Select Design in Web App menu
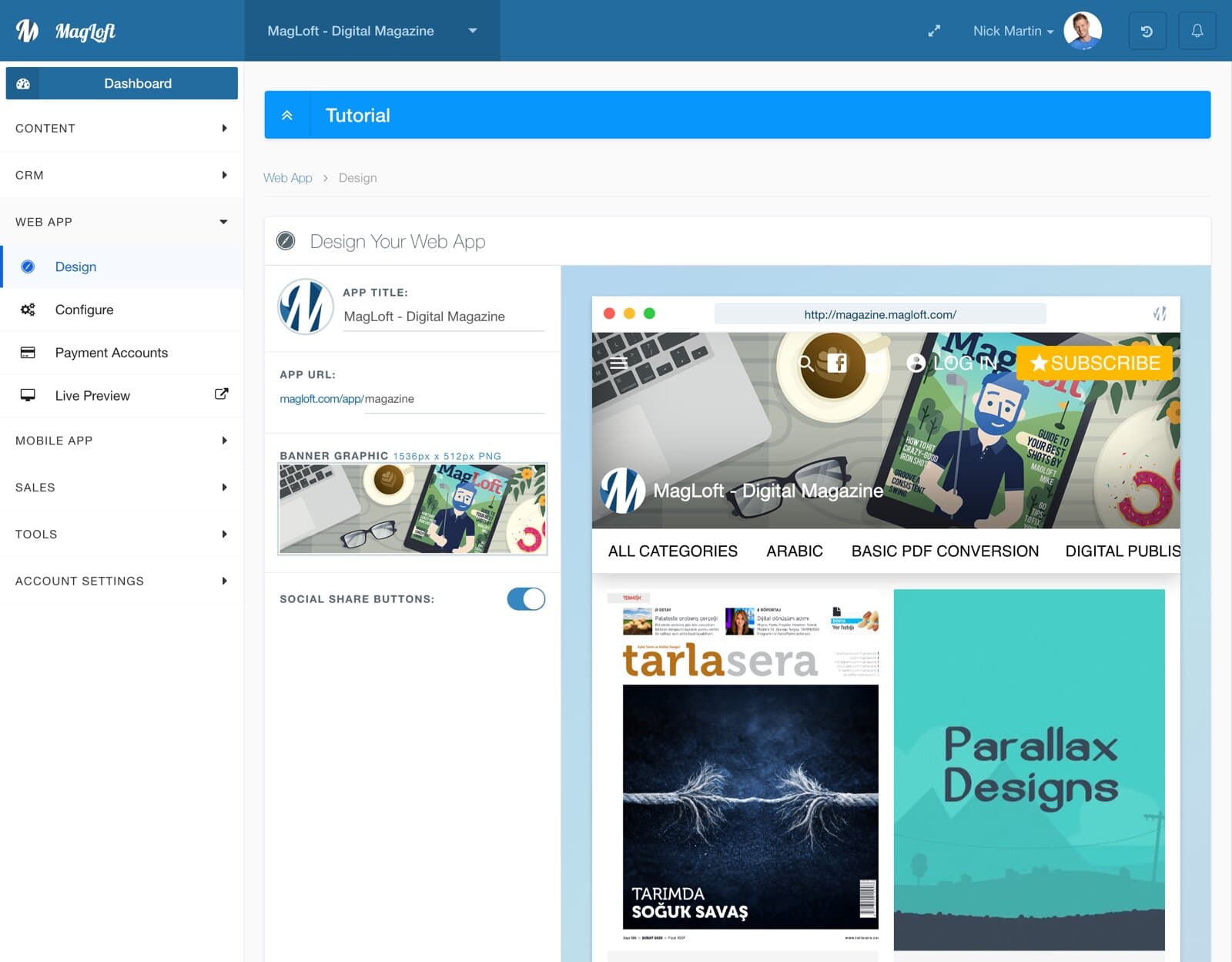The image size is (1232, 962). (122, 266)
